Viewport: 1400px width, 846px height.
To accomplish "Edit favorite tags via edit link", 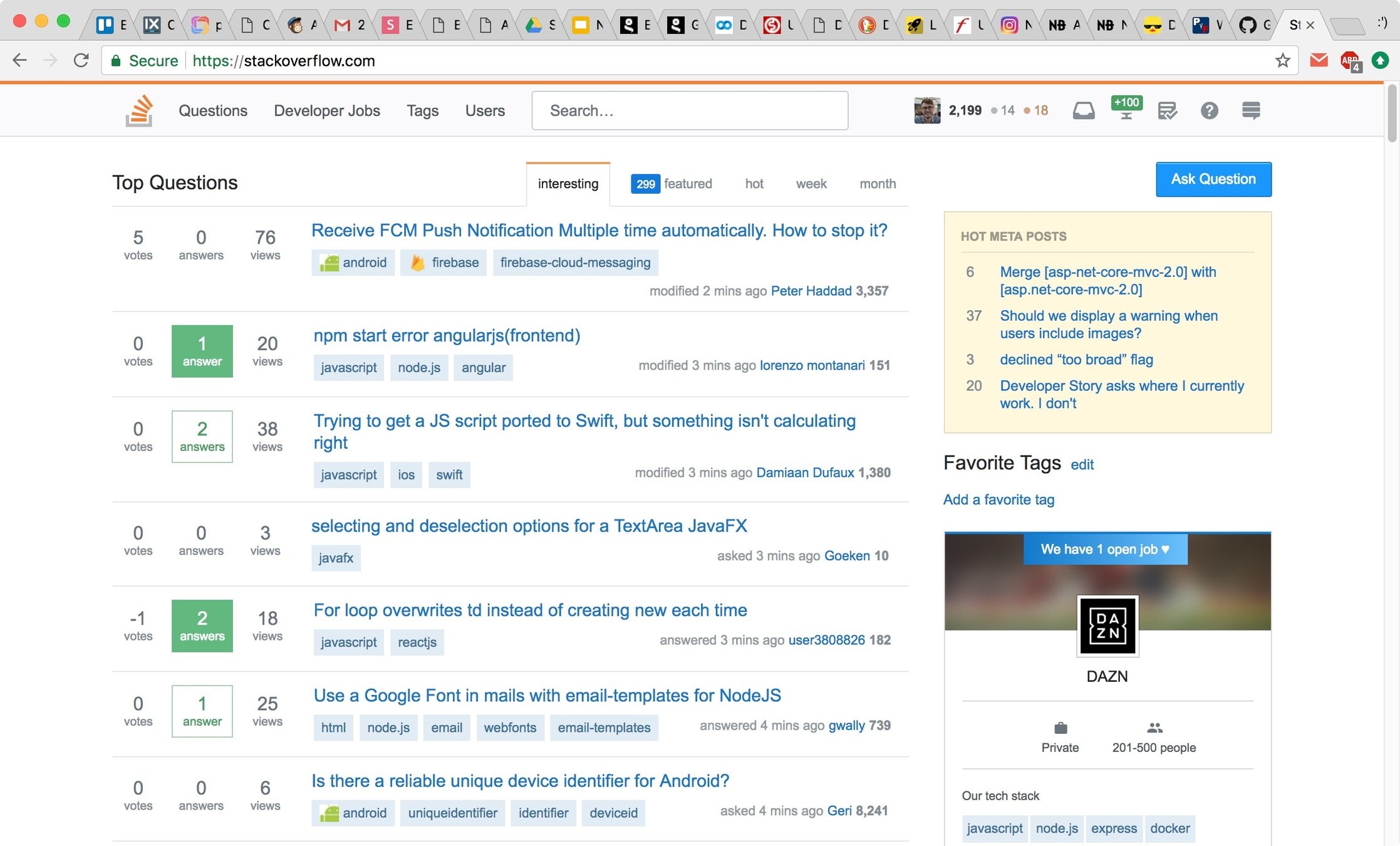I will 1082,464.
